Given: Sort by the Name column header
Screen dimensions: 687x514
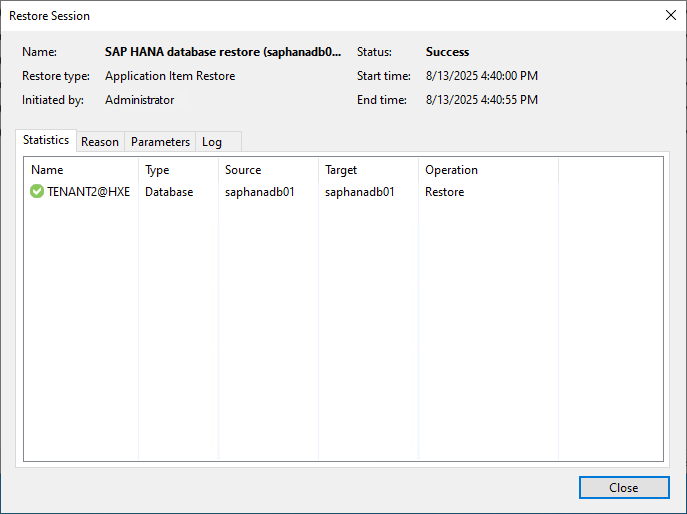Looking at the screenshot, I should (81, 170).
